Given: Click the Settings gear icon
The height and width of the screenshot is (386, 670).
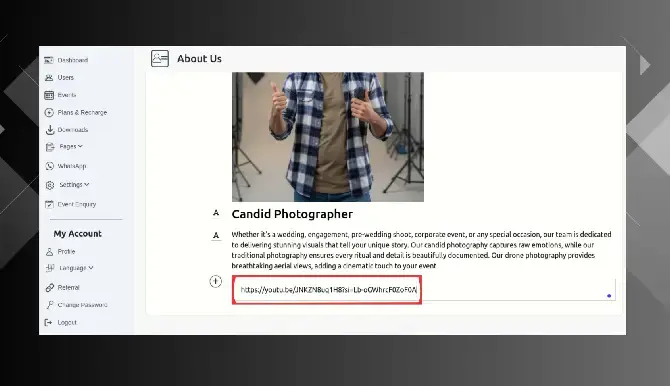Looking at the screenshot, I should pos(50,185).
